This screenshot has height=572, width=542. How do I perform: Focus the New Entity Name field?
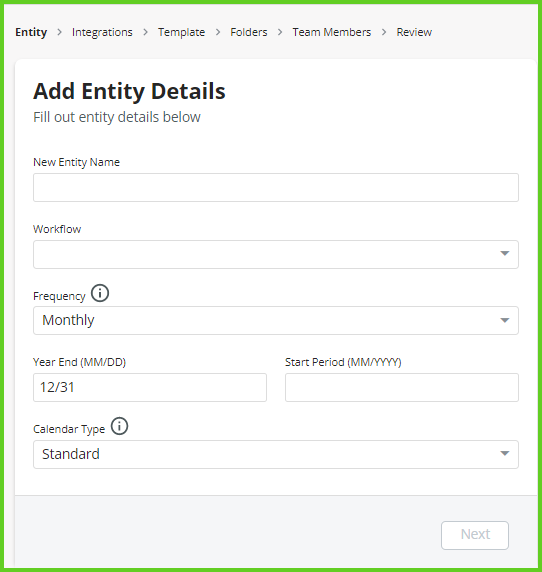coord(276,188)
